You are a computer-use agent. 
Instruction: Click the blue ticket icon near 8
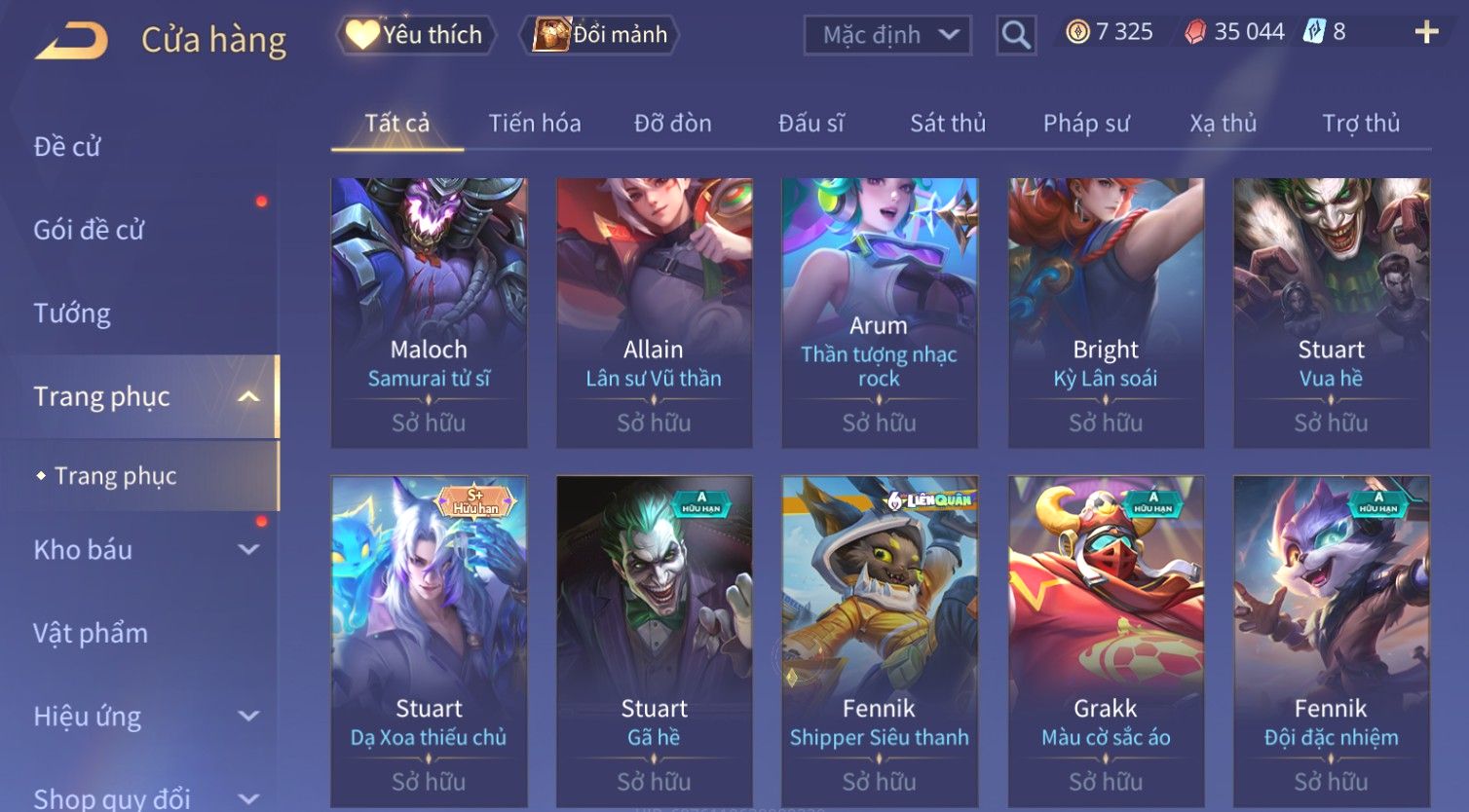coord(1314,31)
